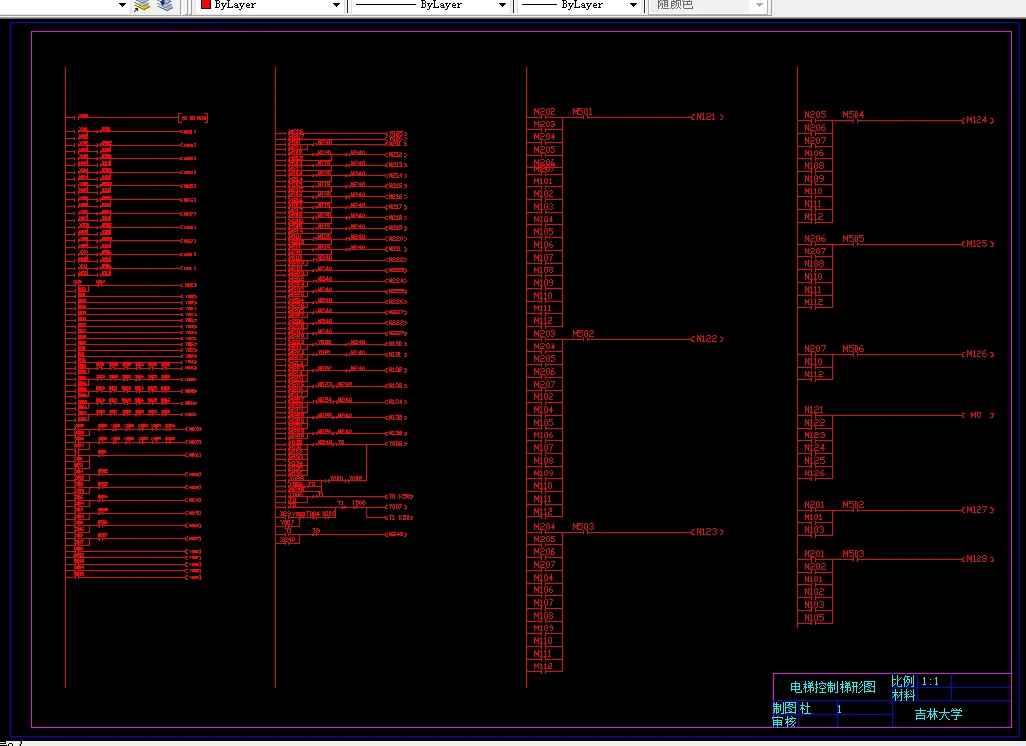
Task: Select the M202 contact beside M501
Action: pos(544,112)
